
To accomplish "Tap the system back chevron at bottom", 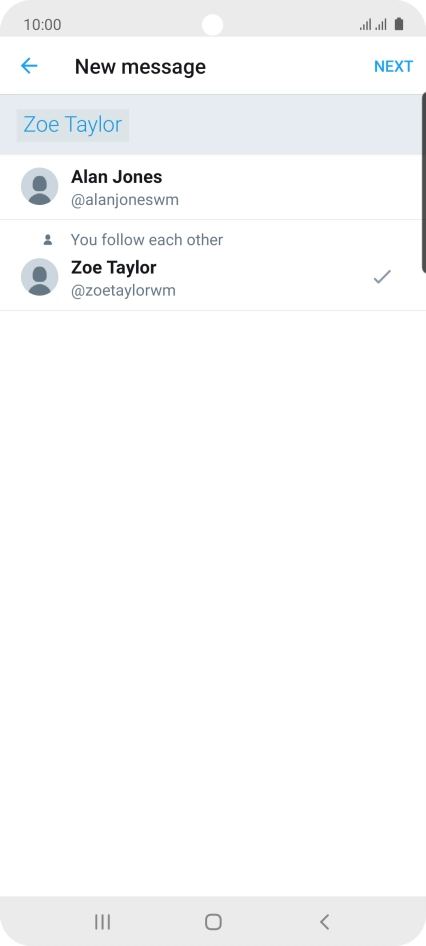I will (324, 921).
